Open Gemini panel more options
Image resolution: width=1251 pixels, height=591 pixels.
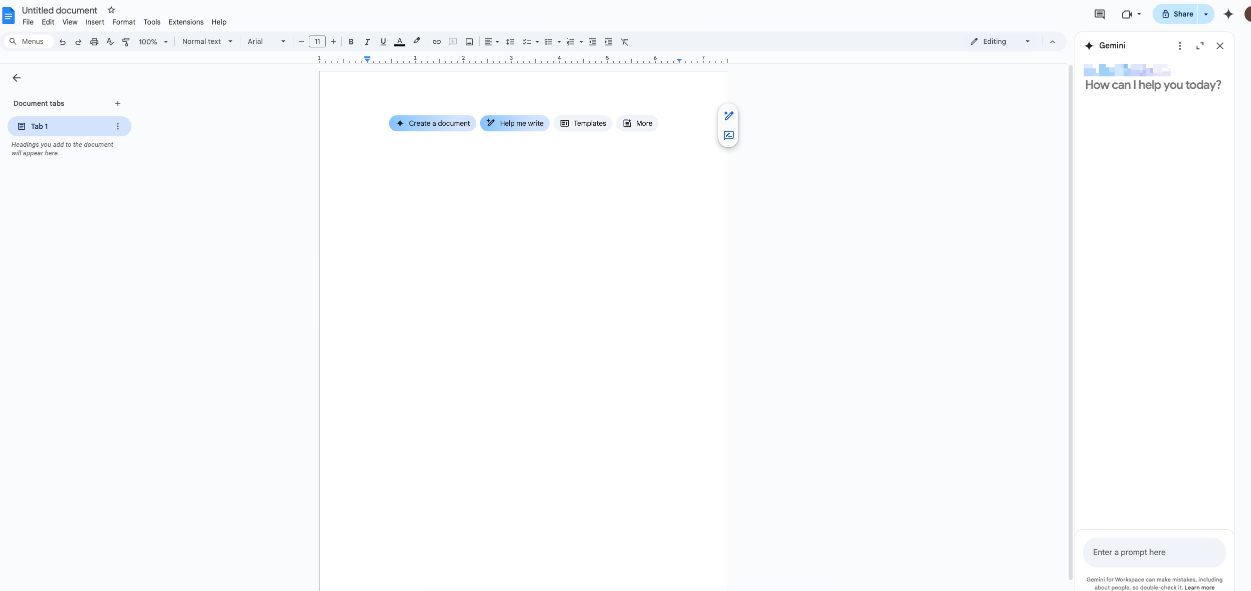(x=1180, y=46)
